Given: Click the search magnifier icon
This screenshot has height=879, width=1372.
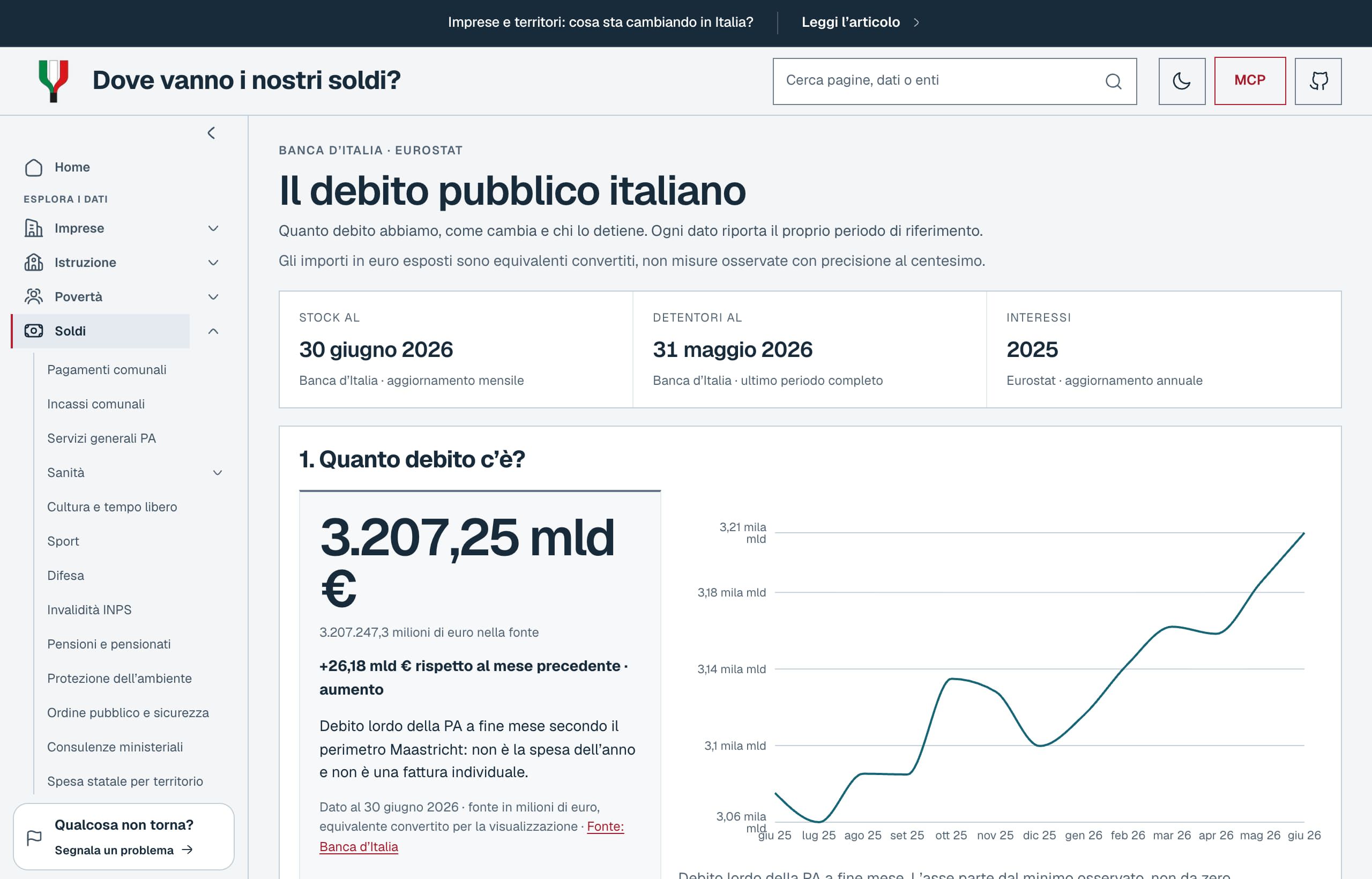Looking at the screenshot, I should pos(1113,81).
